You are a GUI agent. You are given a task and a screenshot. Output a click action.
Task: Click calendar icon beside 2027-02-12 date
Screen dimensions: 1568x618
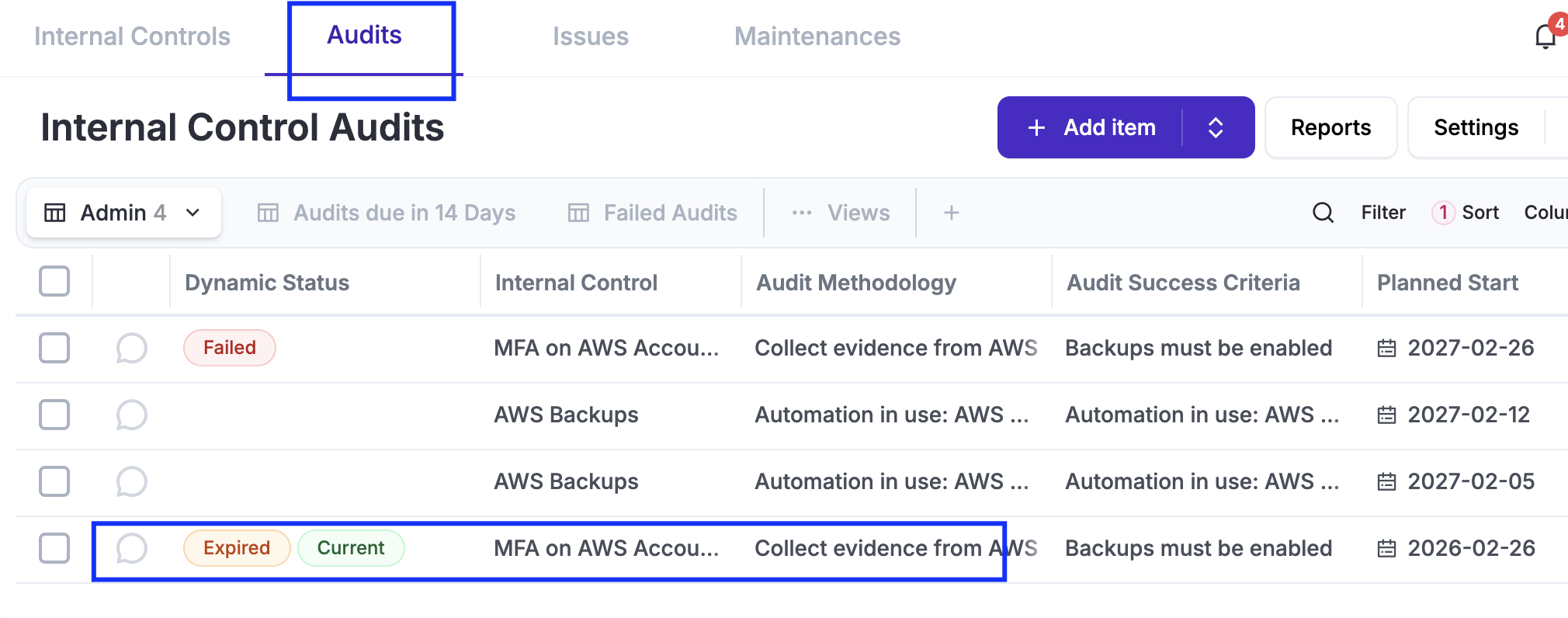(1386, 415)
